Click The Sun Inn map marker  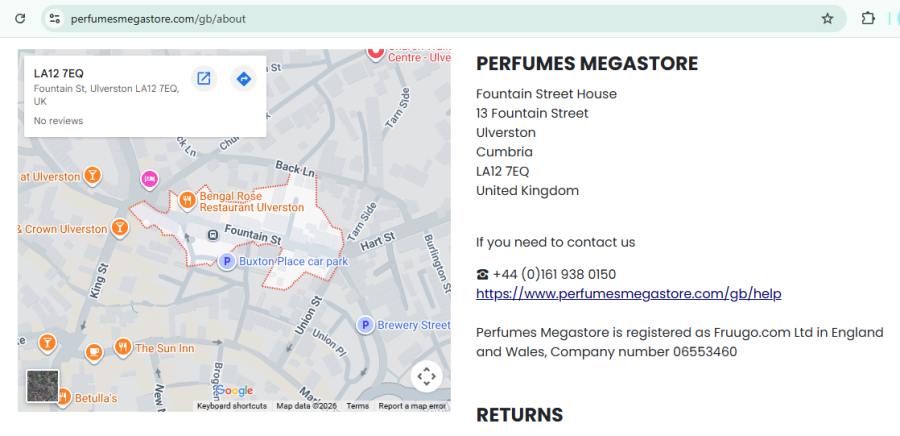pos(122,347)
